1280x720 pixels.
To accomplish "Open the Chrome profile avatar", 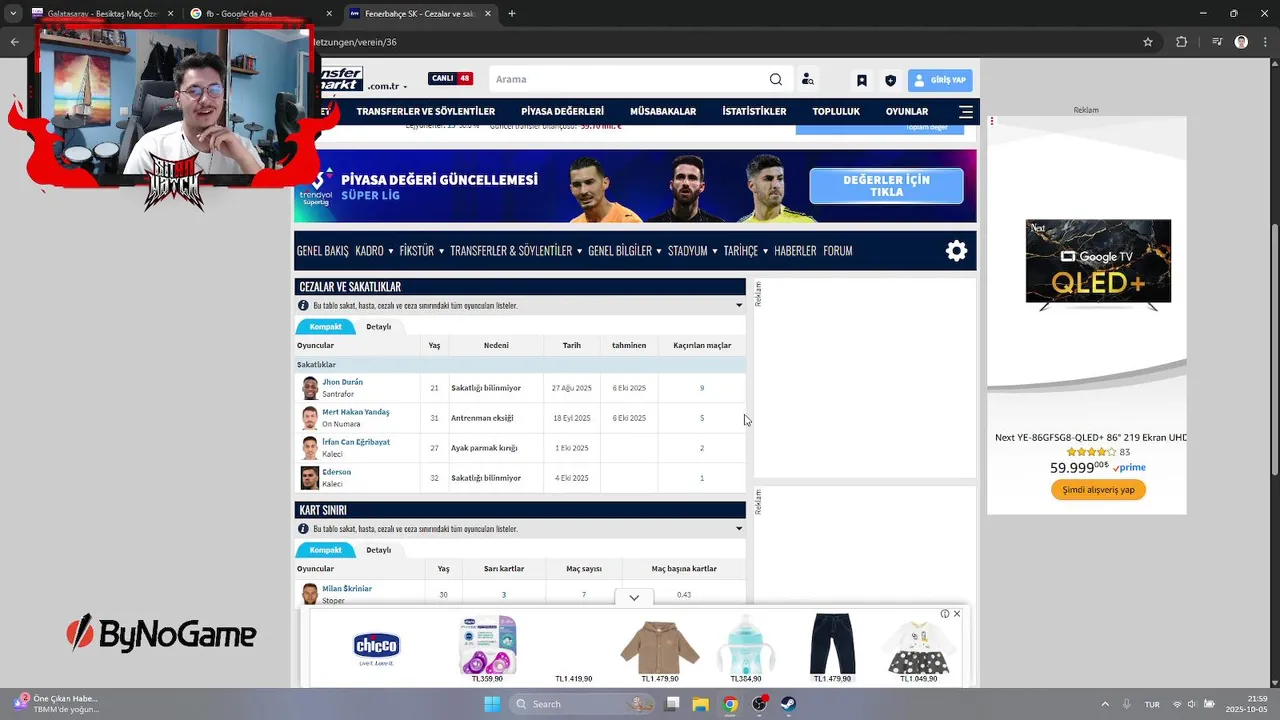I will (1241, 42).
